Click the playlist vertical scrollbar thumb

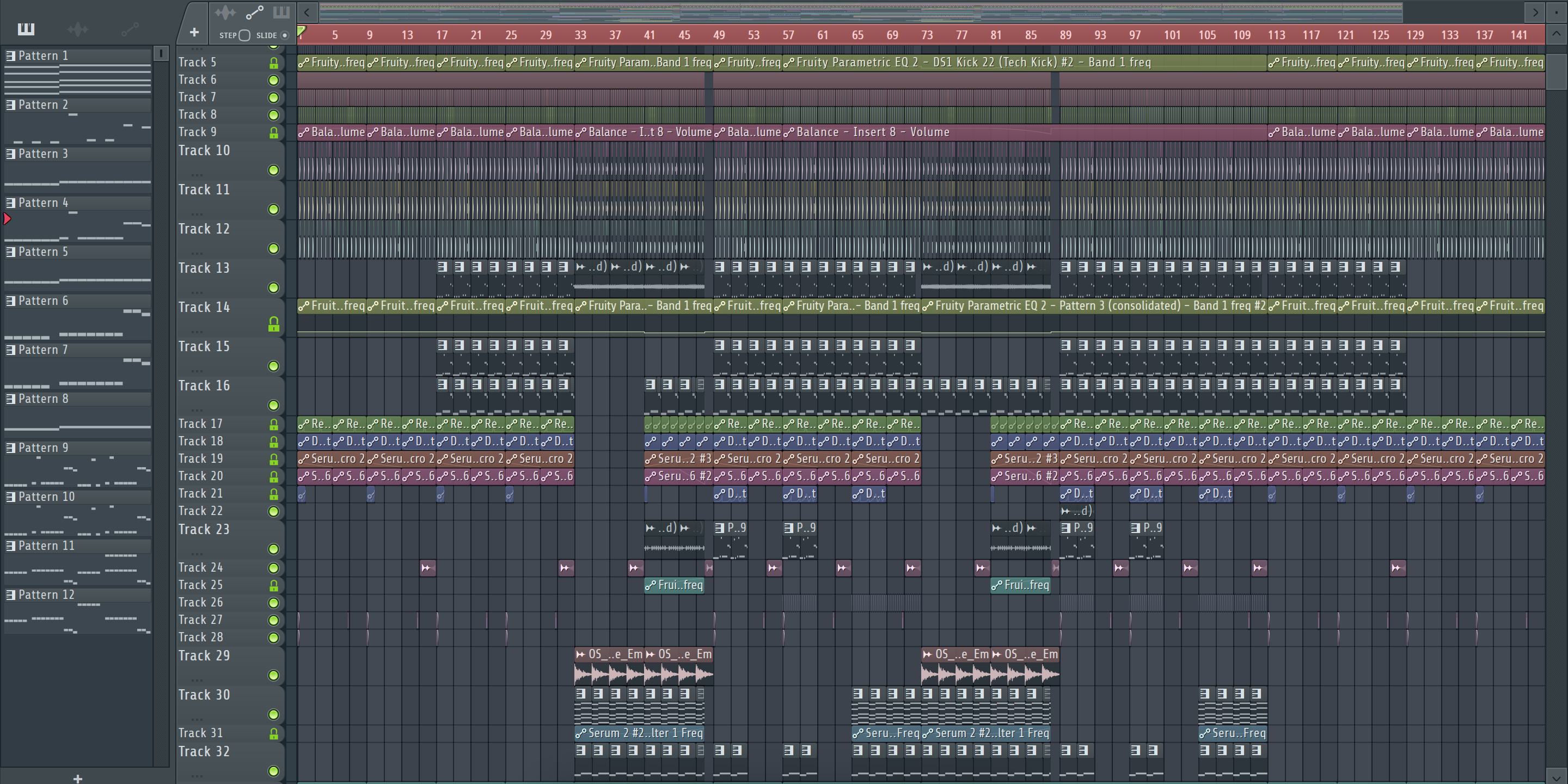pyautogui.click(x=1557, y=72)
